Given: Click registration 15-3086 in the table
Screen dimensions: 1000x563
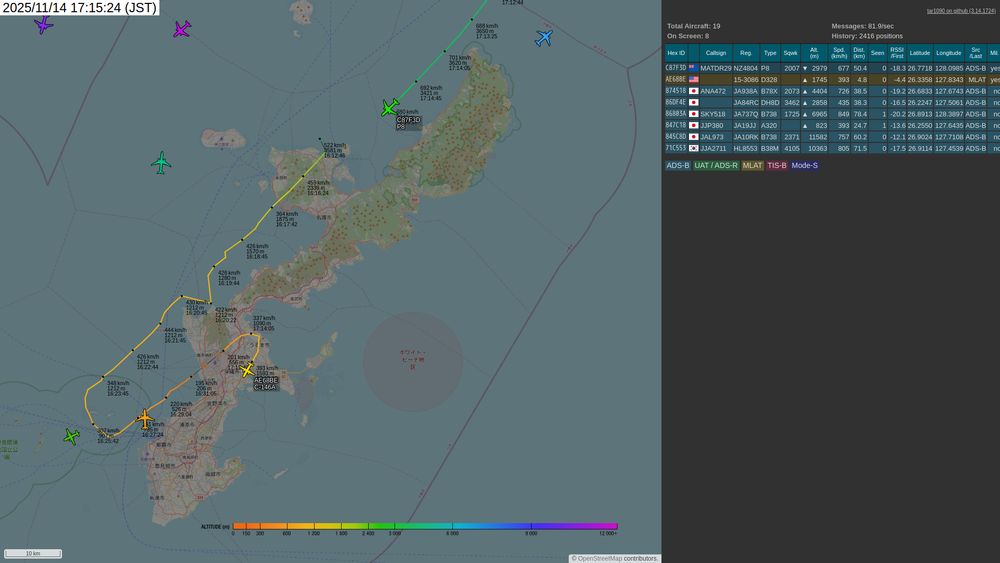Looking at the screenshot, I should pos(746,80).
